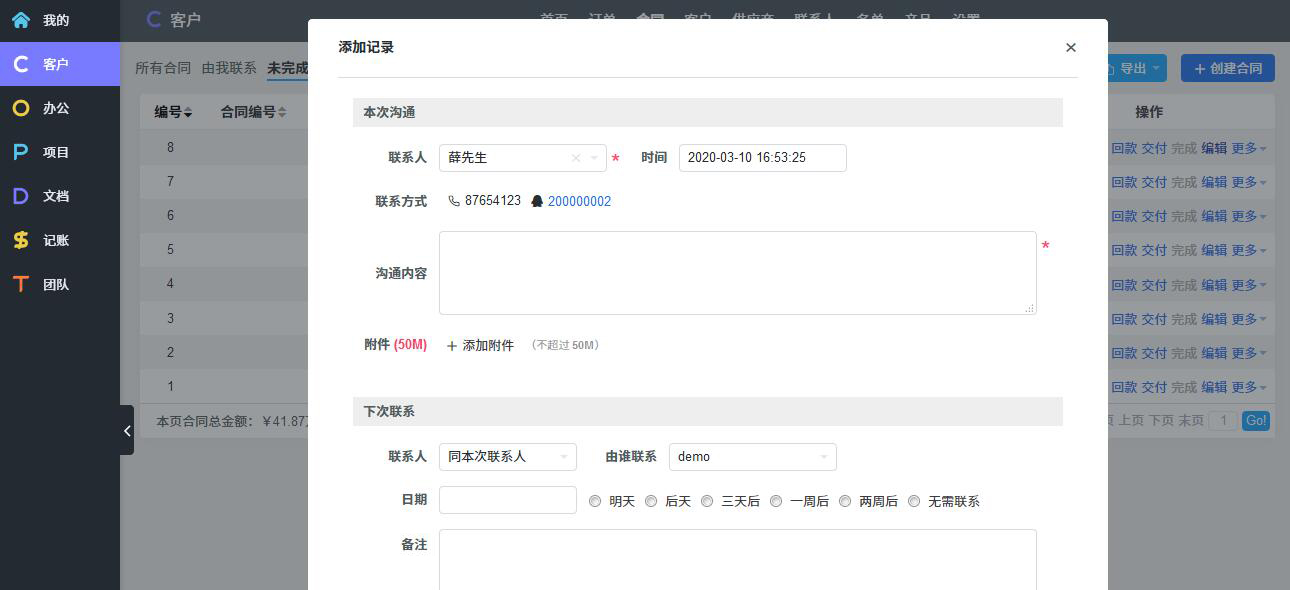1290x590 pixels.
Task: Expand 更多 menu in row 2
Action: (x=1249, y=353)
